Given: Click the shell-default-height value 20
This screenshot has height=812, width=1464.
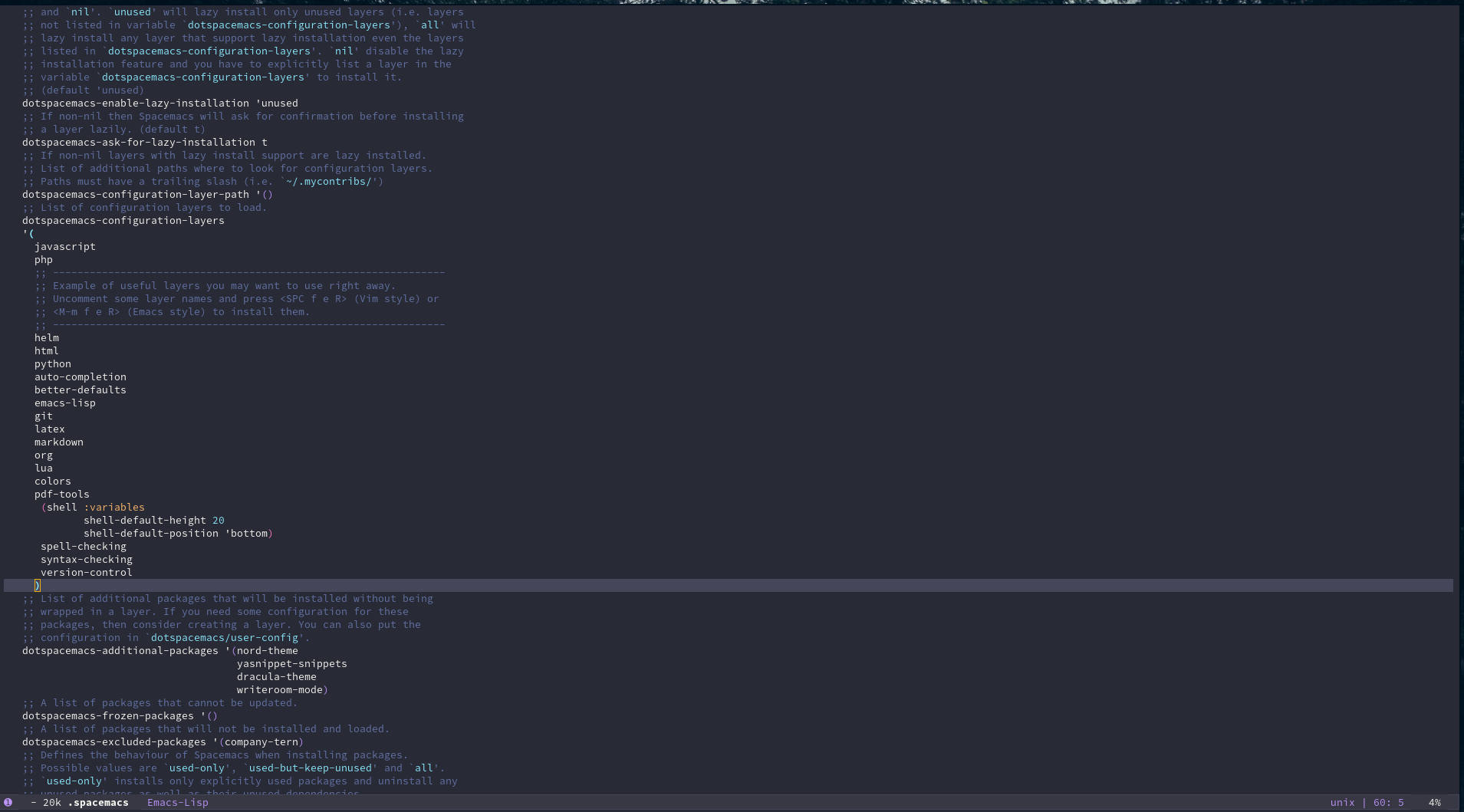Looking at the screenshot, I should pos(219,520).
